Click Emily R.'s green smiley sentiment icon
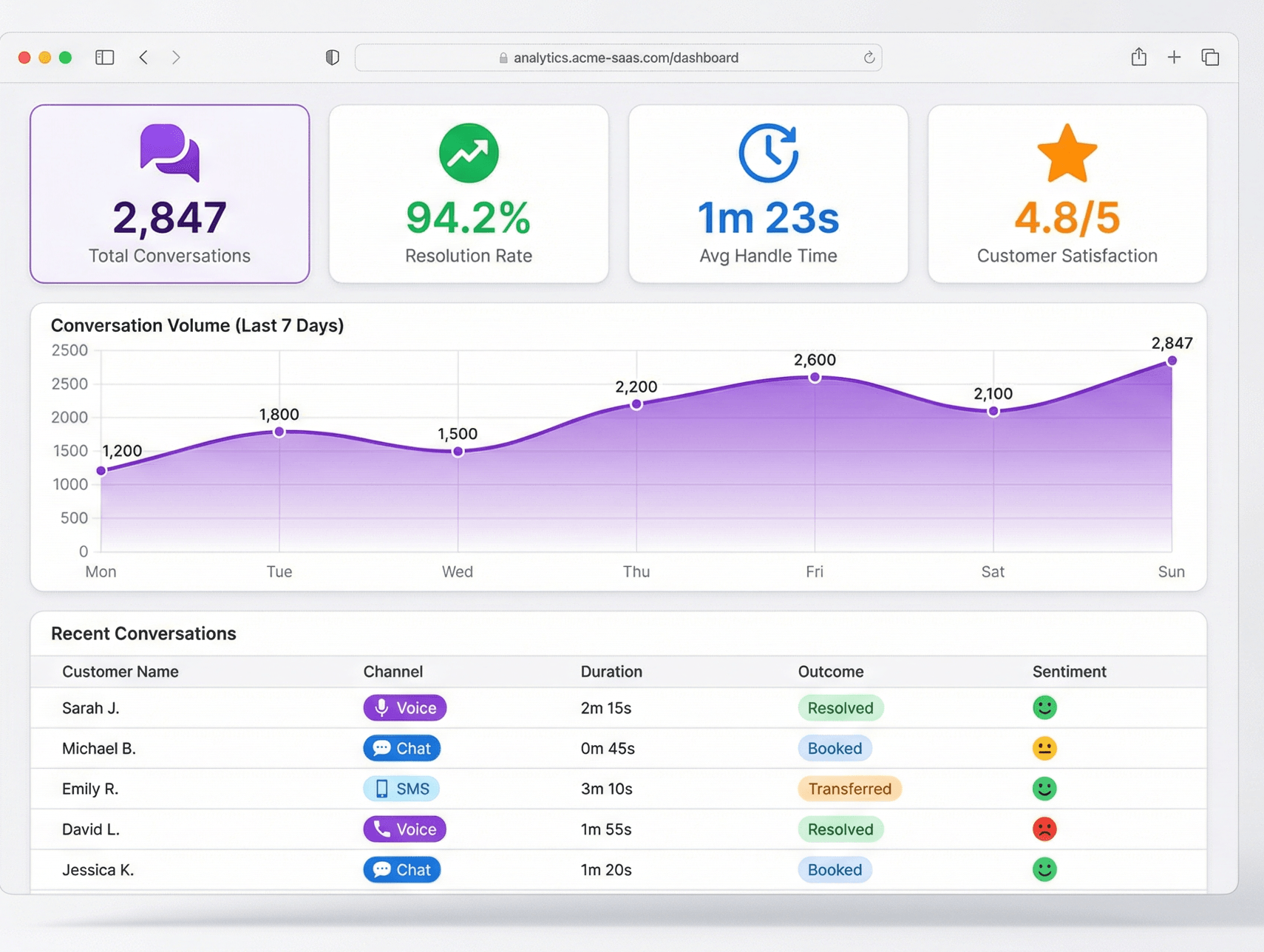The height and width of the screenshot is (952, 1264). pos(1044,789)
